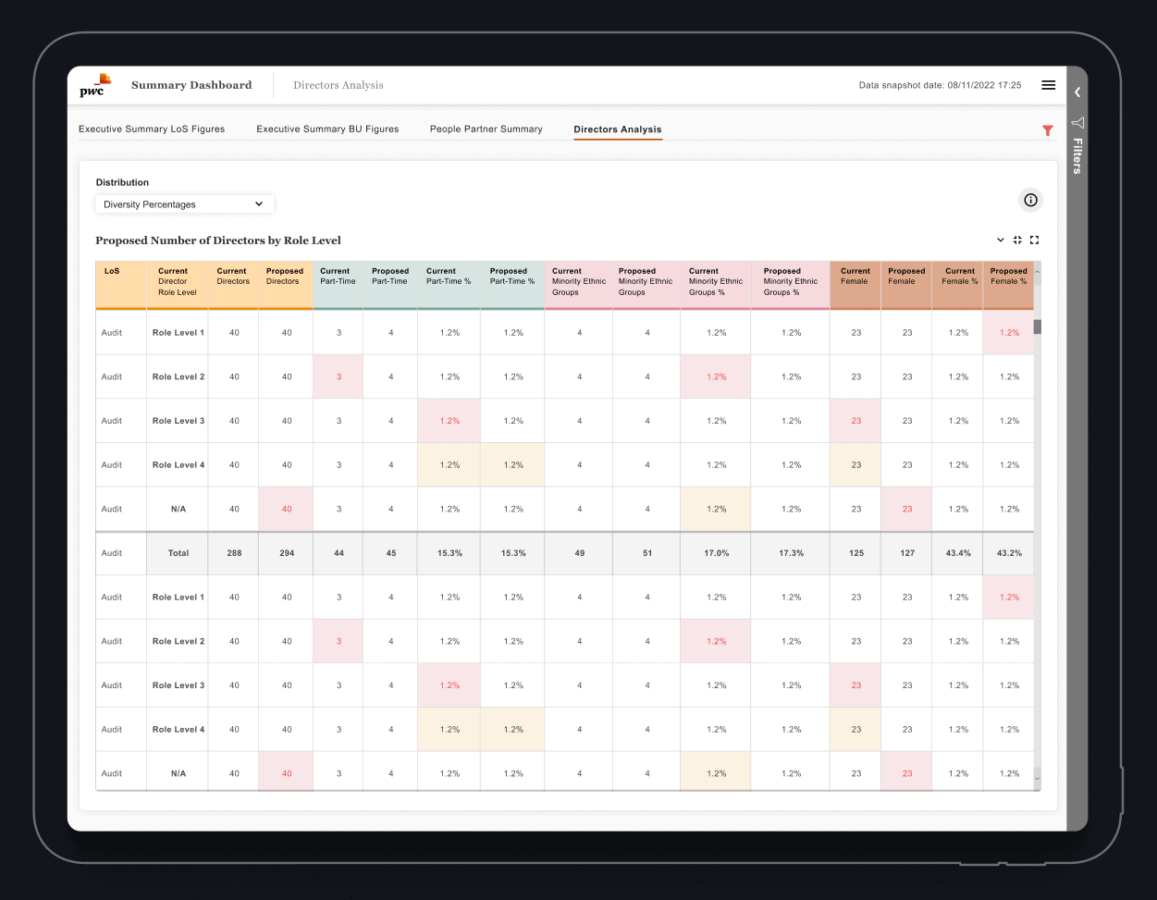
Task: Click the Summary Dashboard title
Action: coord(191,85)
